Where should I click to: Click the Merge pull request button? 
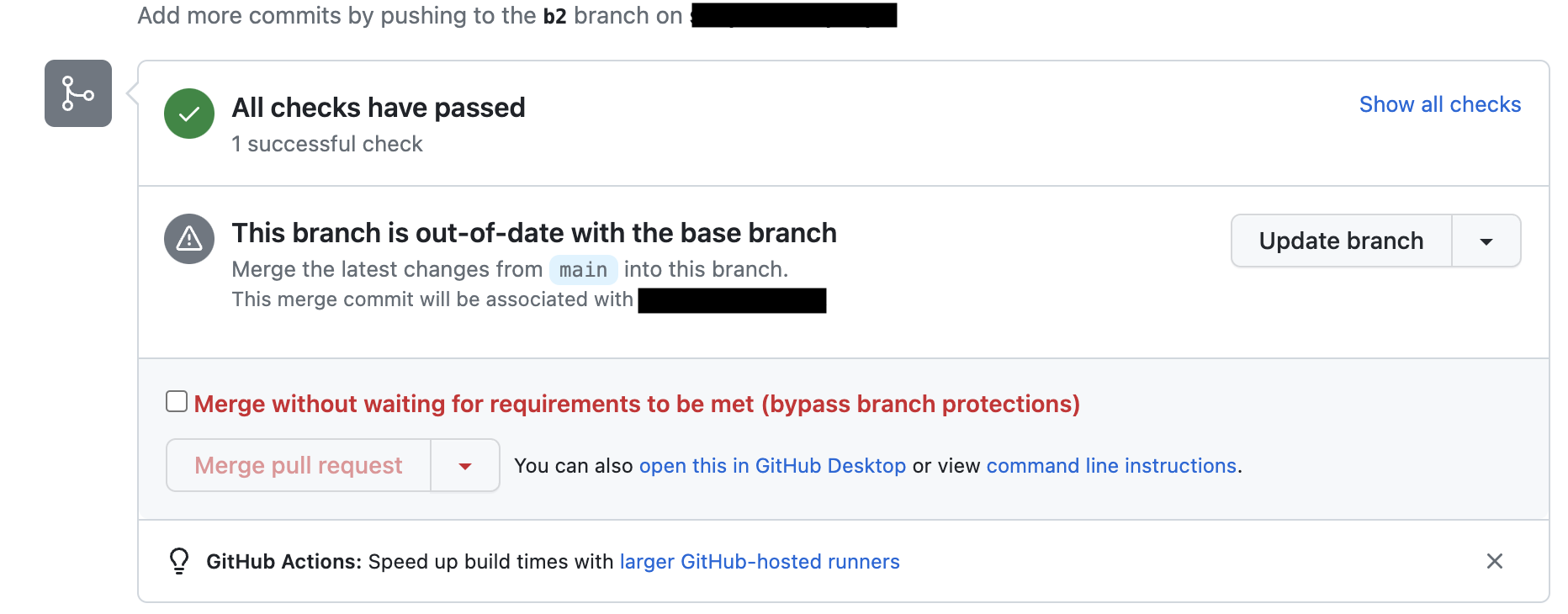point(298,465)
